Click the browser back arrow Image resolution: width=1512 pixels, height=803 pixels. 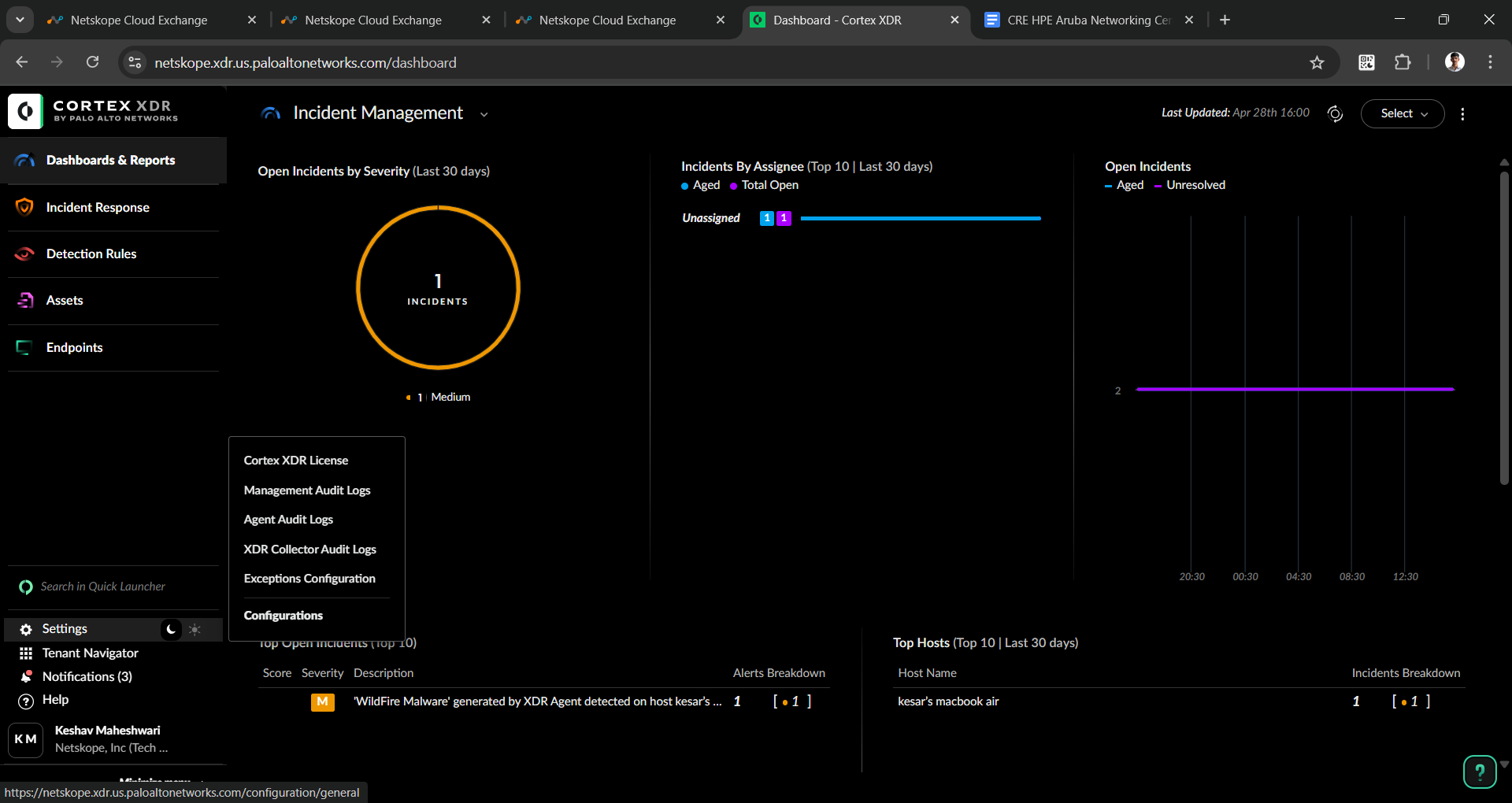coord(21,62)
